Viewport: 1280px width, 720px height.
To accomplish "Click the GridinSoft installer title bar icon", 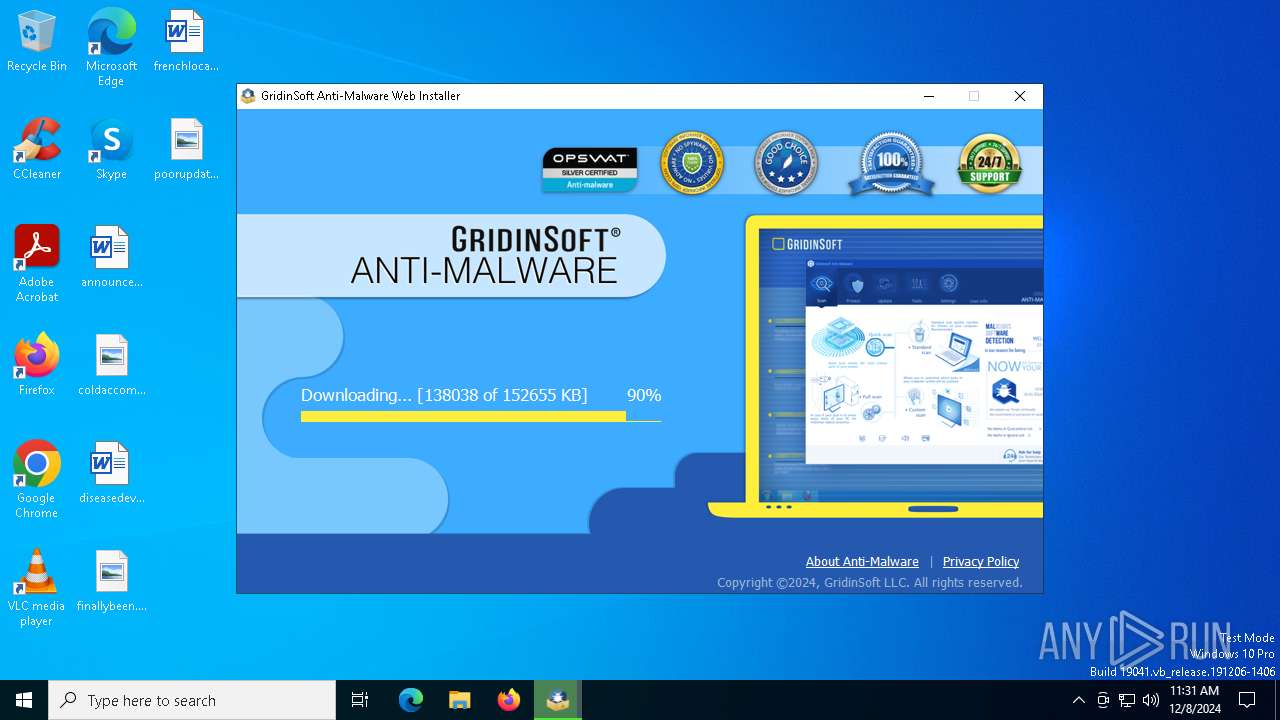I will point(248,96).
